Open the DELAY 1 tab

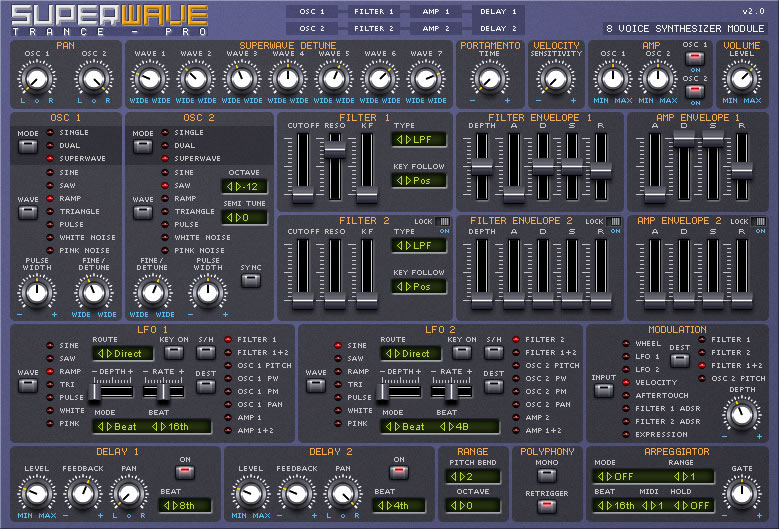(x=498, y=11)
